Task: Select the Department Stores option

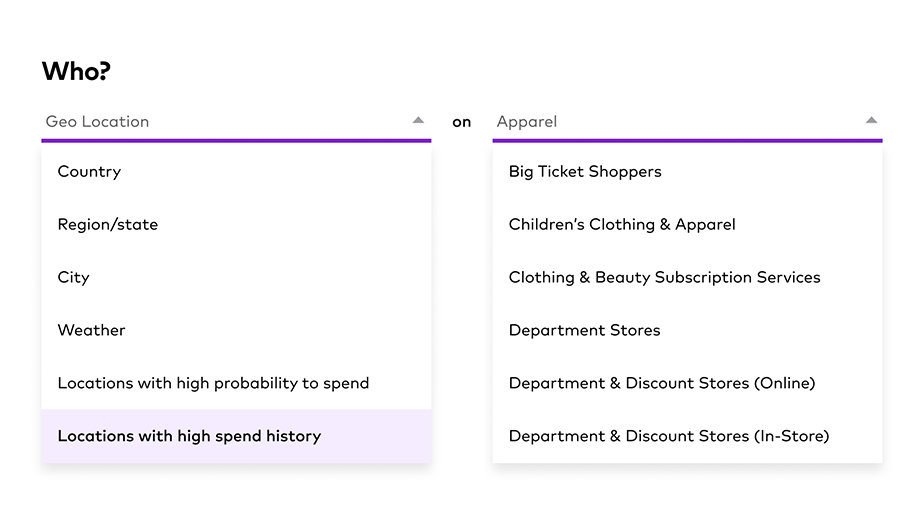Action: pyautogui.click(x=584, y=331)
